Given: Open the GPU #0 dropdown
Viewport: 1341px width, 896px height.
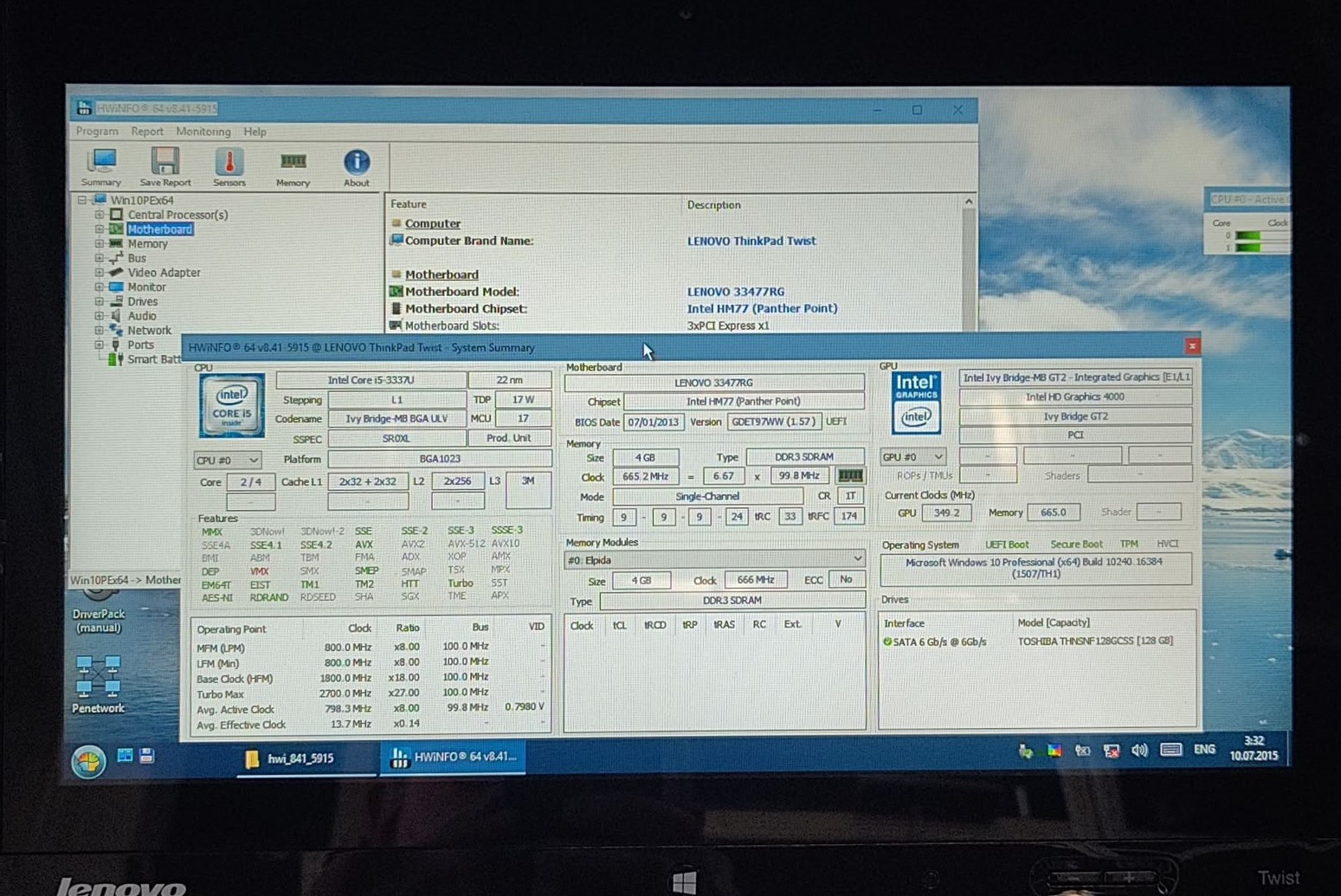Looking at the screenshot, I should (912, 456).
